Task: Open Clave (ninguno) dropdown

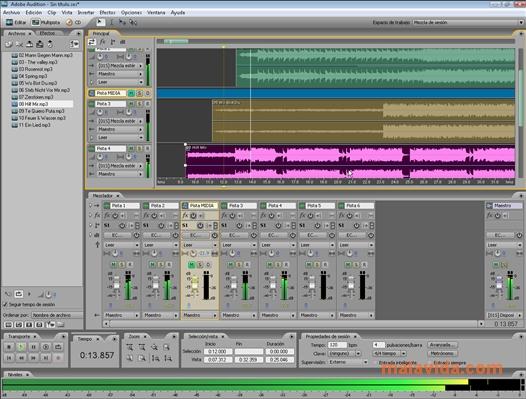Action: pyautogui.click(x=344, y=354)
